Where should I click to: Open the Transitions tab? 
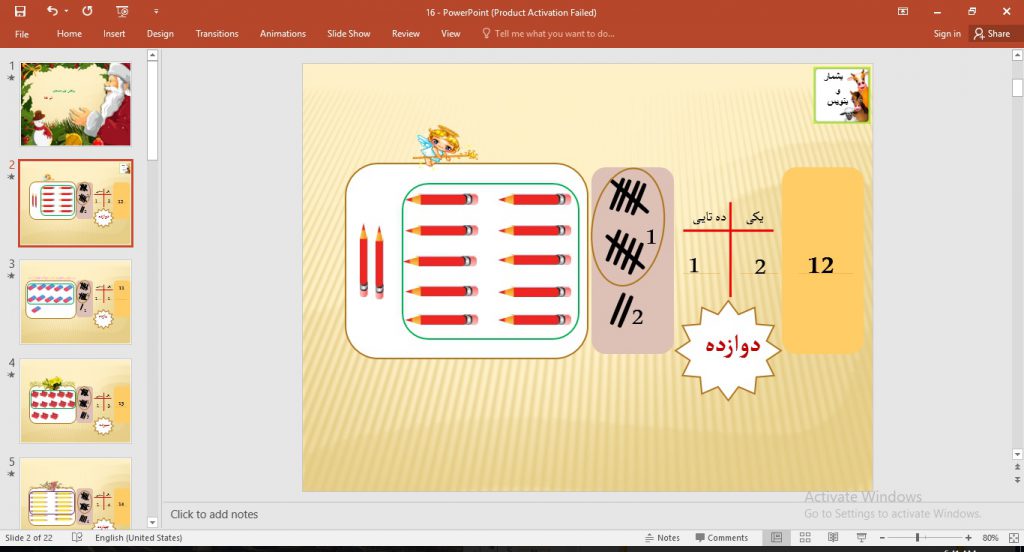217,33
